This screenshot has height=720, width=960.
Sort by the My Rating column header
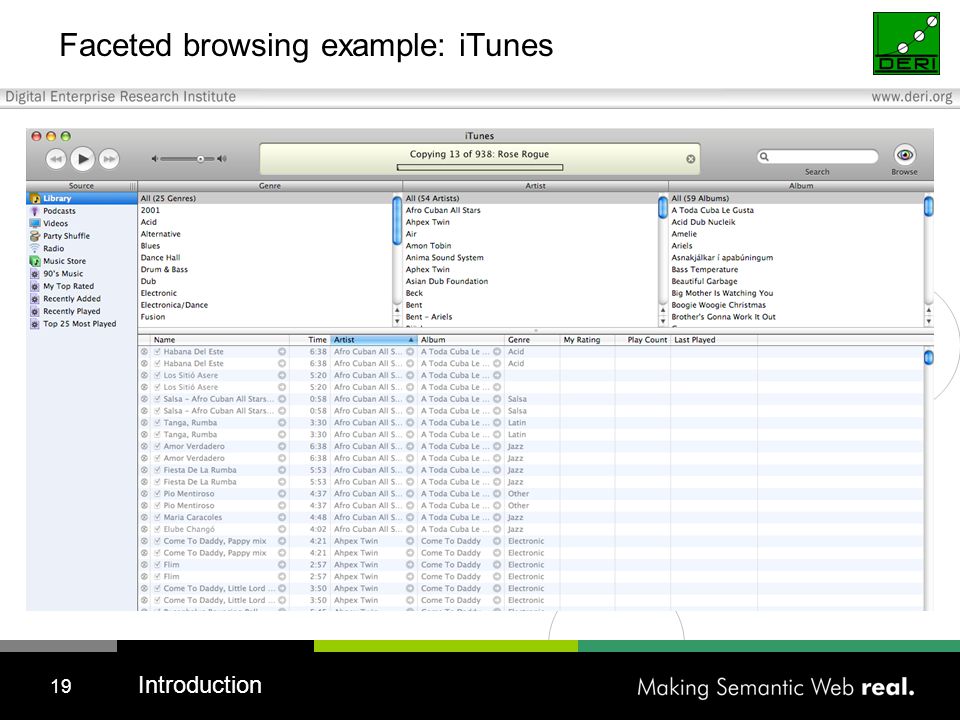coord(587,340)
